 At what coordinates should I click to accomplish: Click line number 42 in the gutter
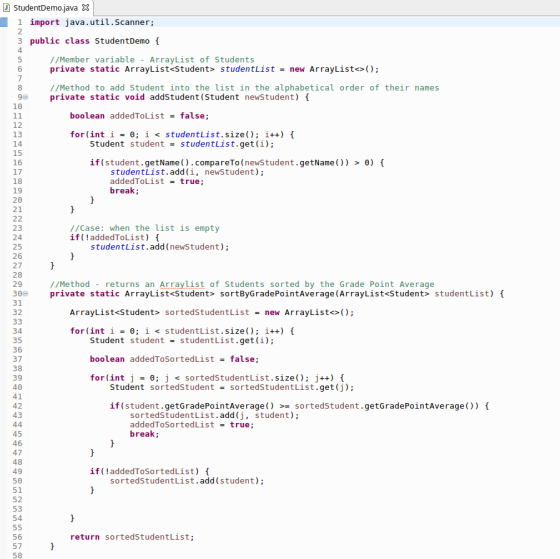(x=18, y=406)
